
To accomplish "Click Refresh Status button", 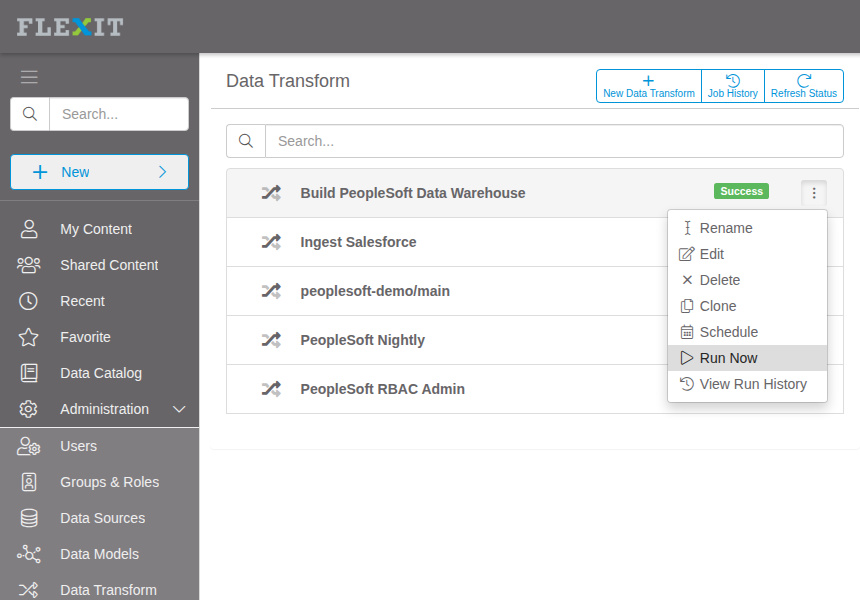I will [x=804, y=86].
